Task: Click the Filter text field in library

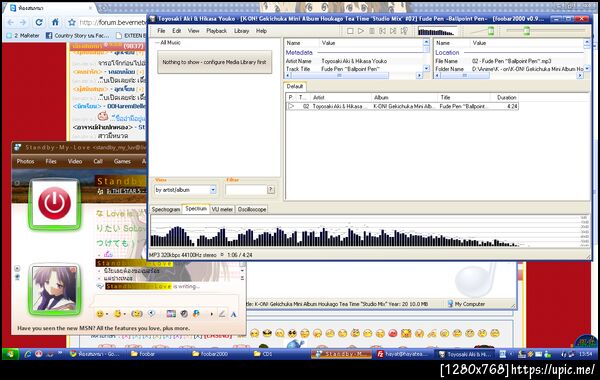Action: click(x=246, y=190)
